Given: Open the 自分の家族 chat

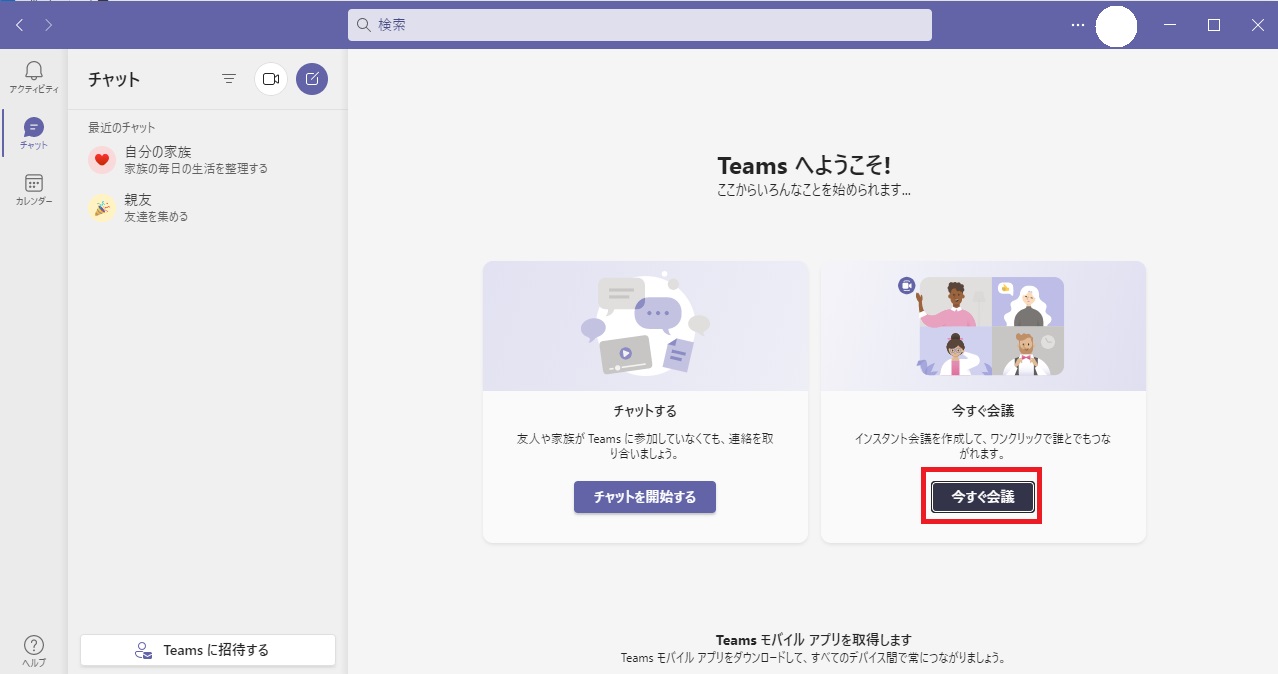Looking at the screenshot, I should pos(208,160).
